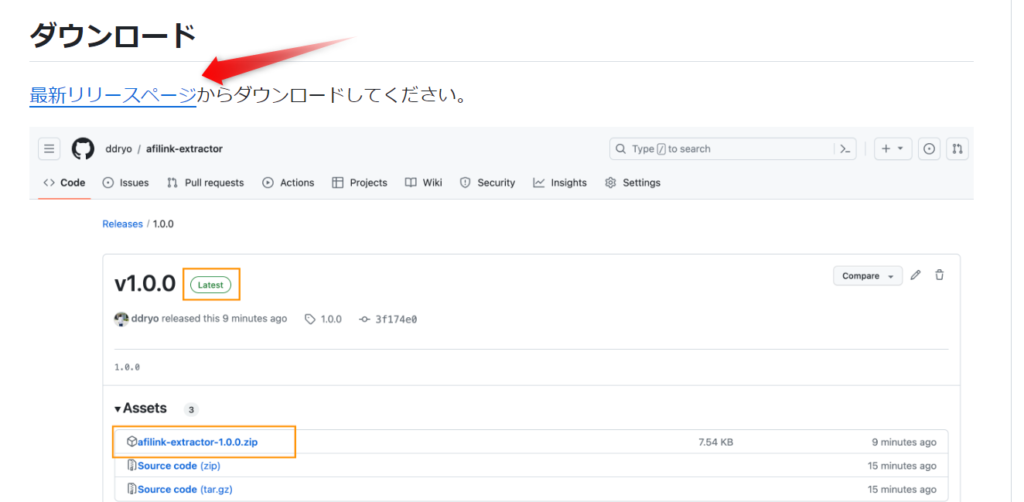The image size is (1024, 502).
Task: Open the command palette icon beside search
Action: [x=845, y=149]
